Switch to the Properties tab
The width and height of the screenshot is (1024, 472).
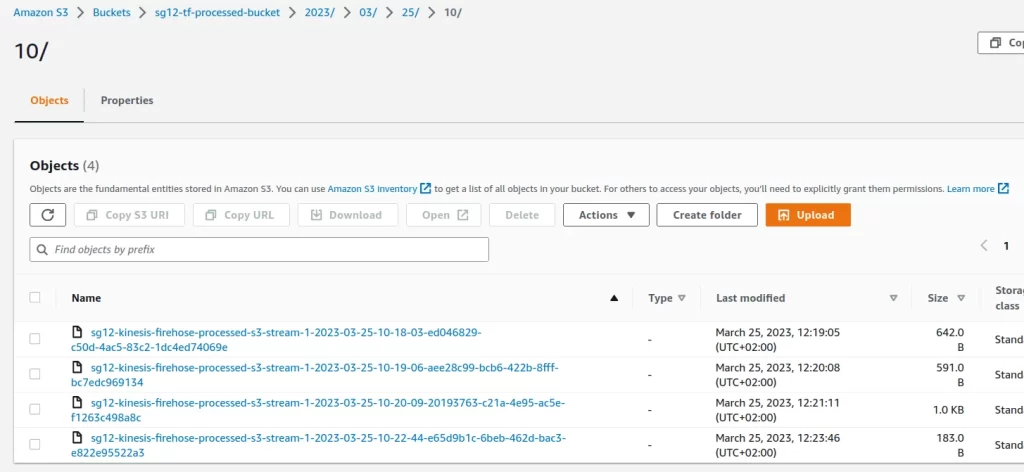point(127,101)
